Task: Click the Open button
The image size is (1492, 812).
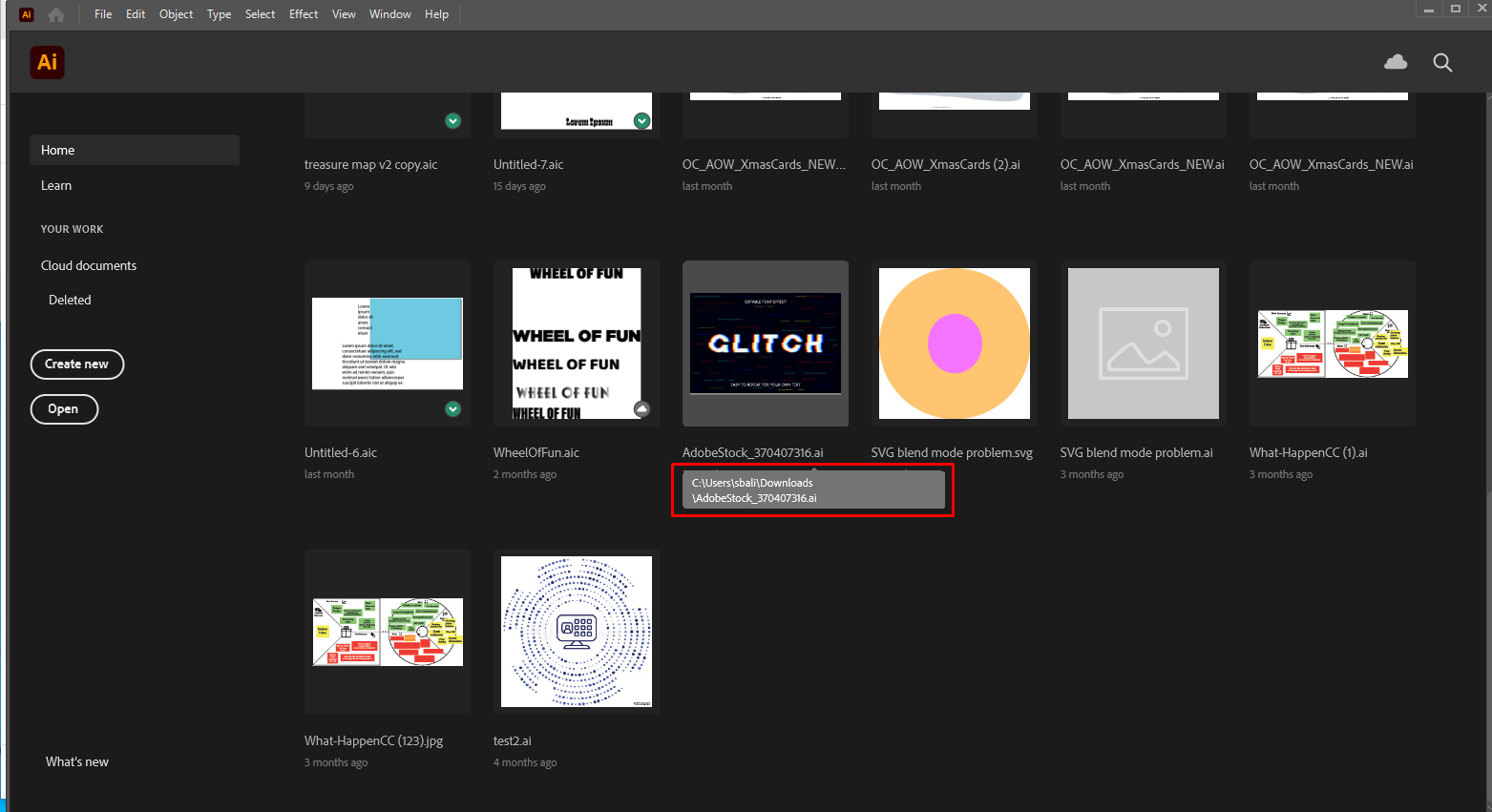Action: (x=64, y=408)
